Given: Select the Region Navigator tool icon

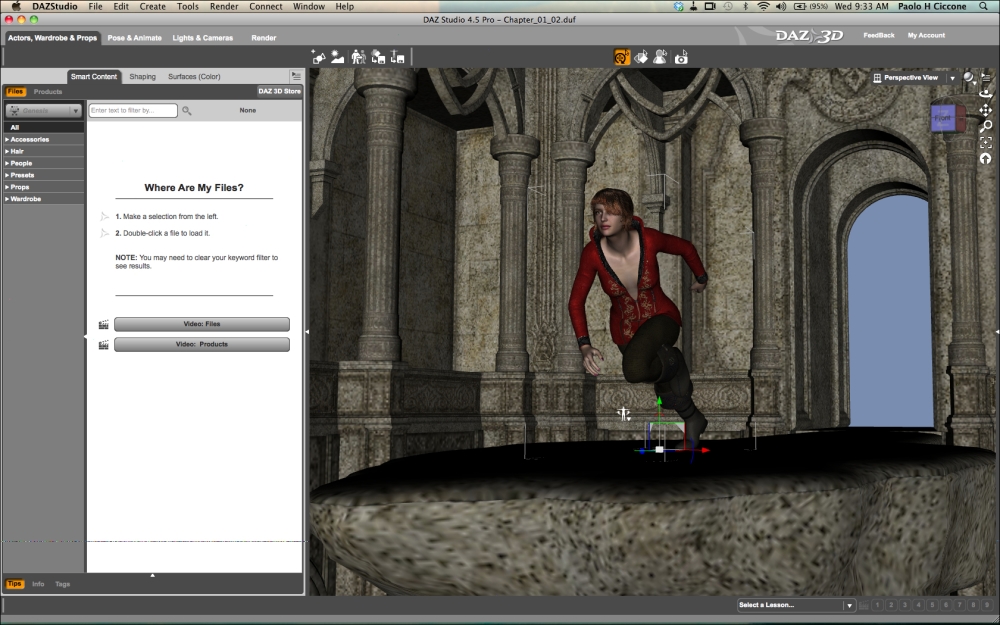Looking at the screenshot, I should tap(660, 57).
